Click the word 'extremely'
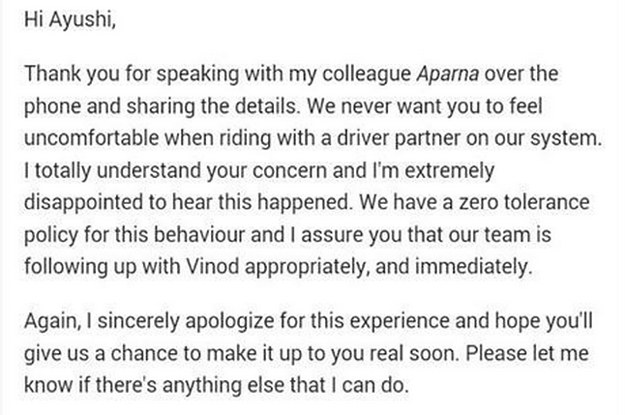This screenshot has width=625, height=415. (450, 170)
